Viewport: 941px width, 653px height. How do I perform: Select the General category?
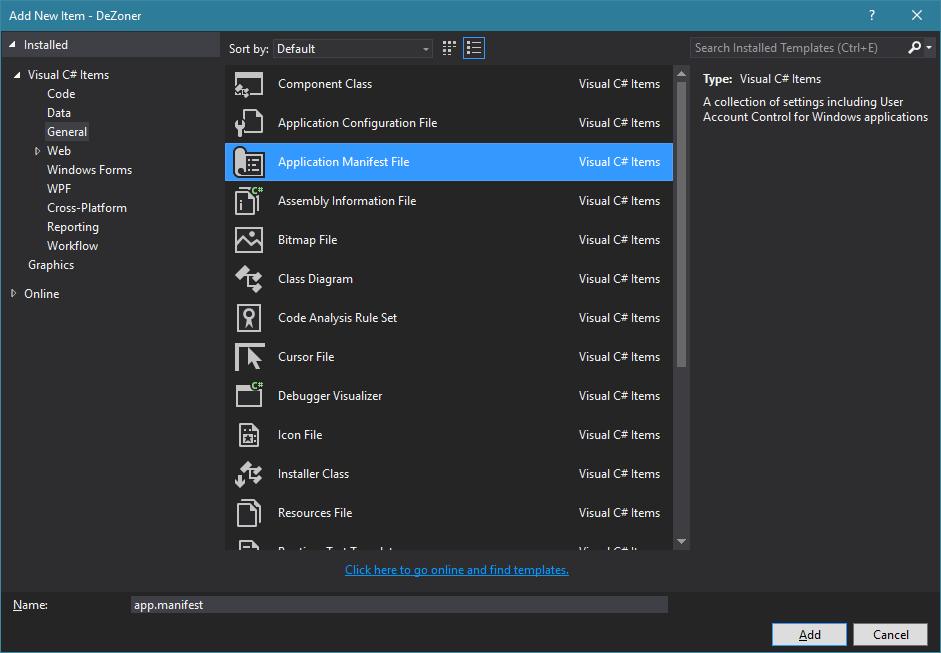pos(67,131)
